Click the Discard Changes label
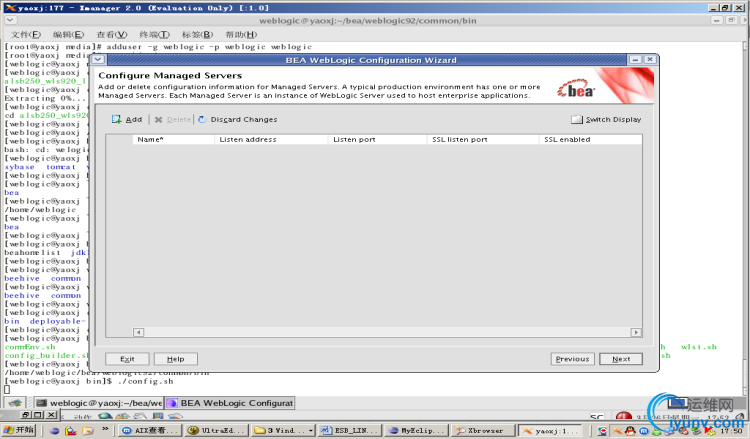The height and width of the screenshot is (439, 750). coord(244,120)
